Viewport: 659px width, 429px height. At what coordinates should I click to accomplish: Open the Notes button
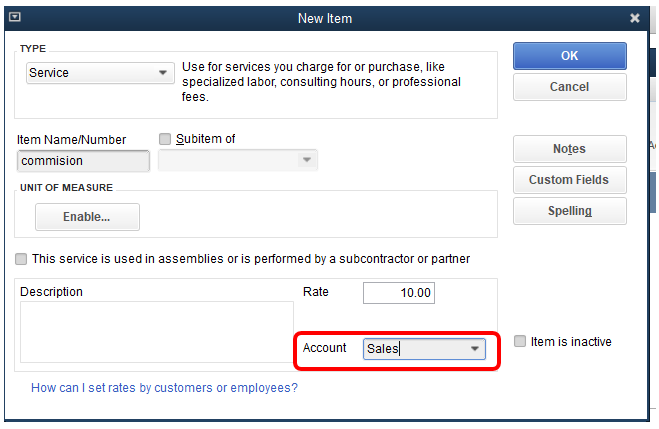(x=569, y=149)
